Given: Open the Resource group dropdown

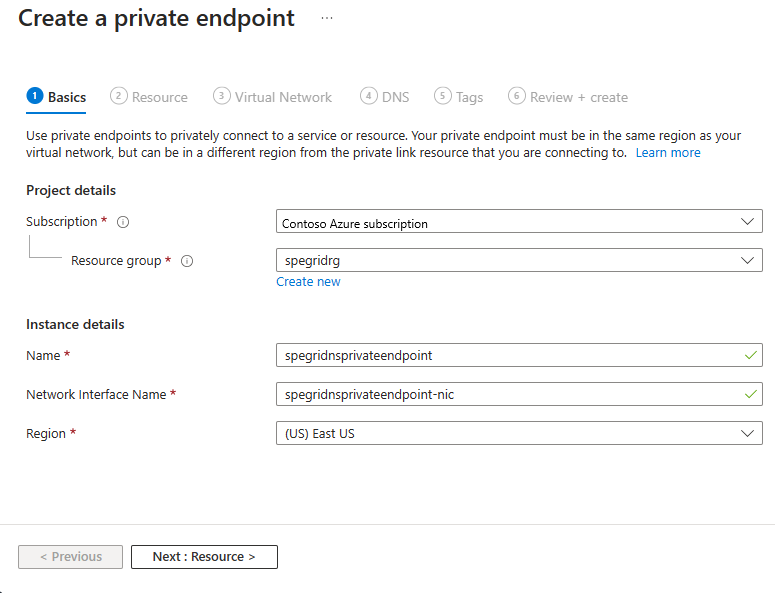Looking at the screenshot, I should [x=519, y=260].
